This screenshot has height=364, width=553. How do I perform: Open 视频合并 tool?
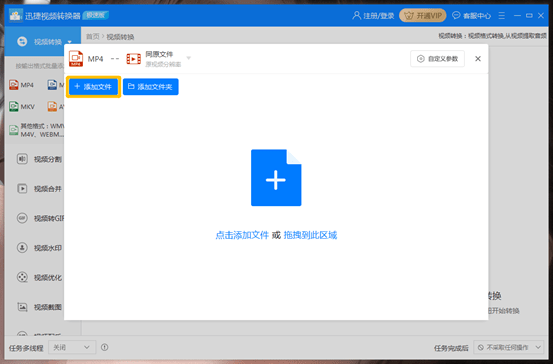coord(39,189)
